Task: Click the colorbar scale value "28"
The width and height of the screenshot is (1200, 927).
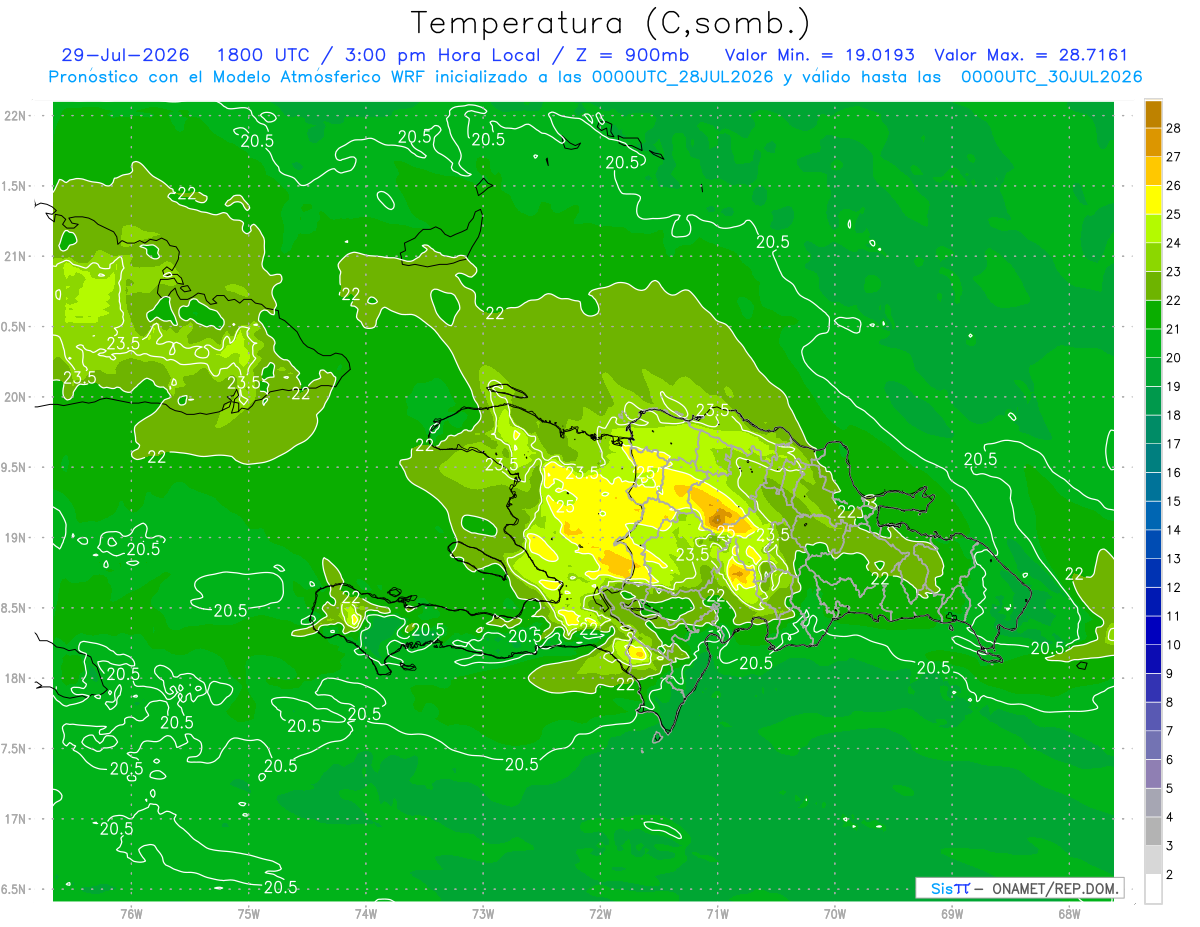Action: coord(1175,128)
